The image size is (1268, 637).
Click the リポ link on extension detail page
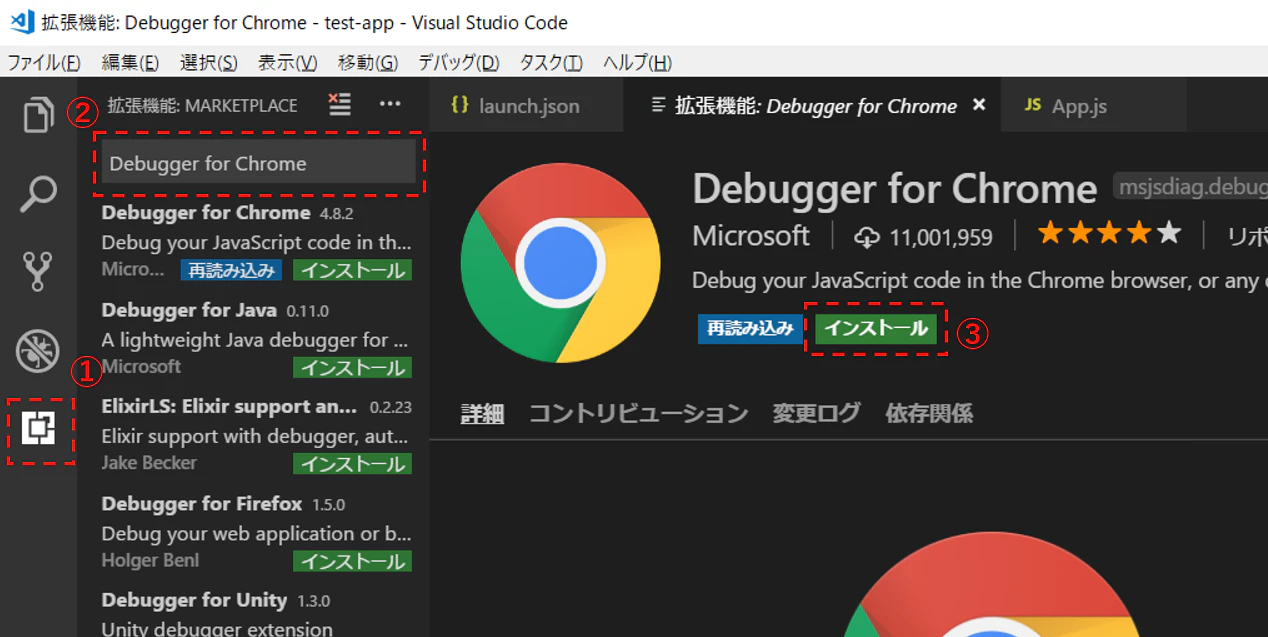point(1247,237)
